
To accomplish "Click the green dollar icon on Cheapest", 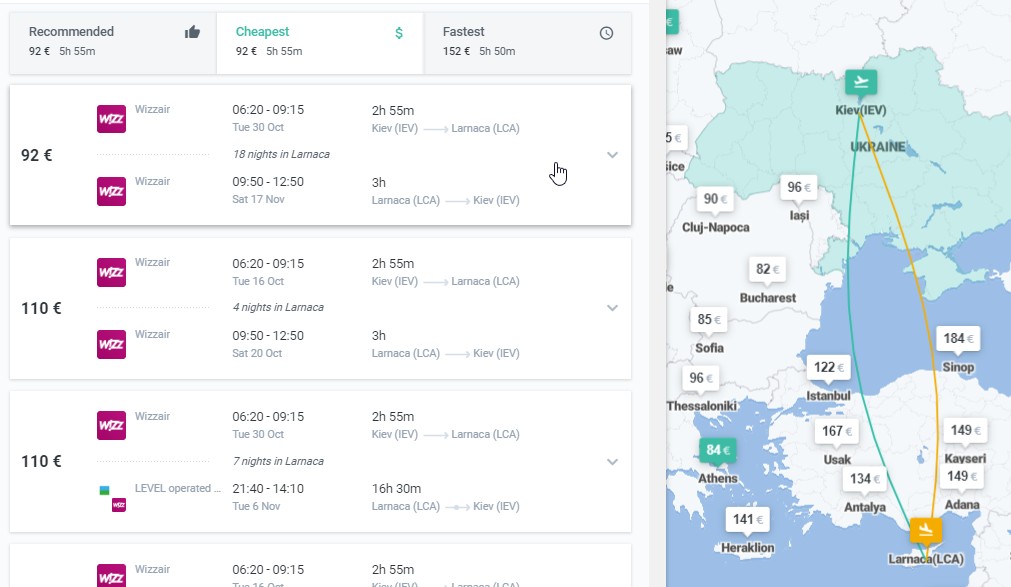I will [x=399, y=33].
